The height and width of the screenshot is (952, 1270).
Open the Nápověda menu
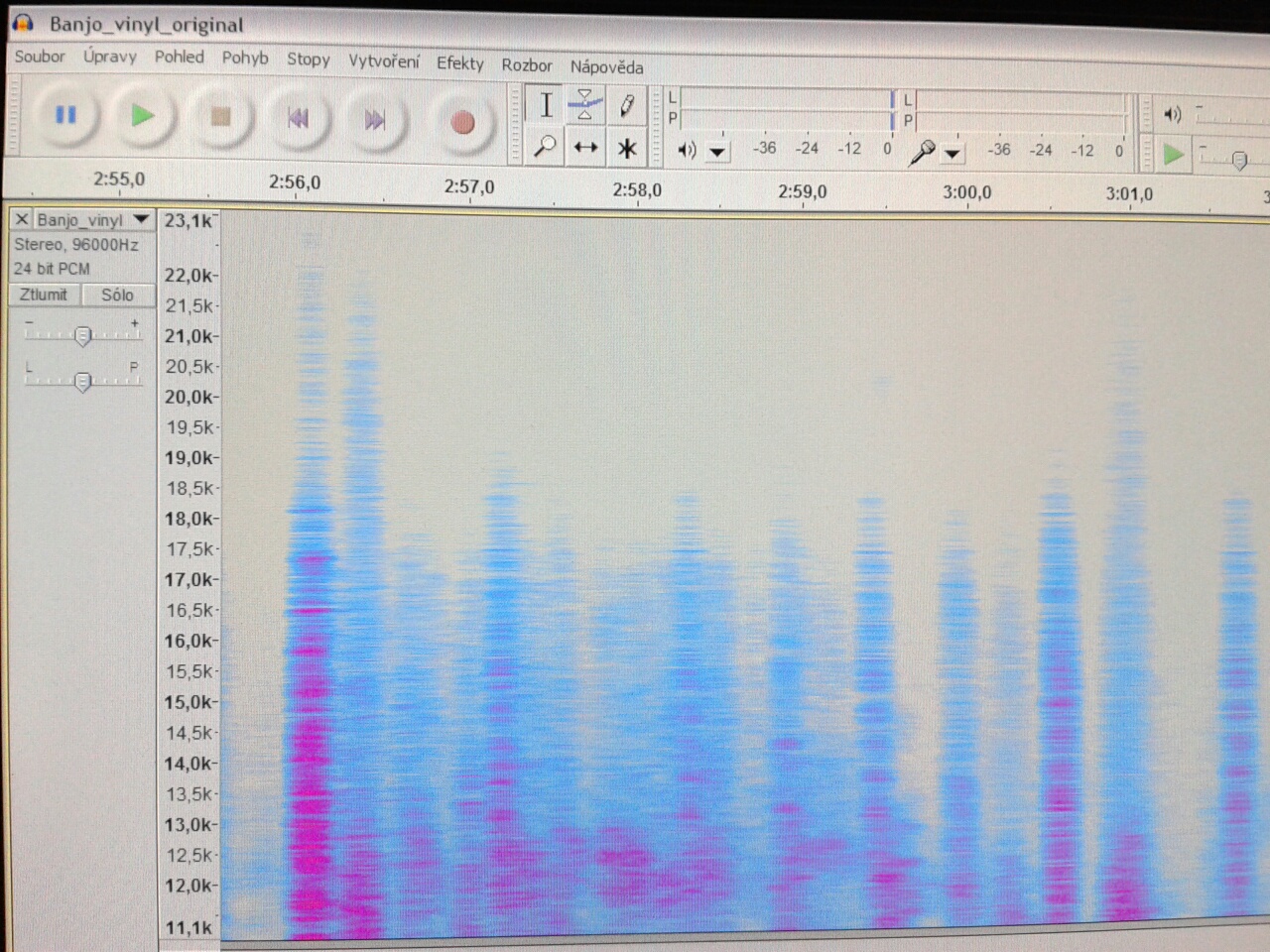tap(606, 67)
